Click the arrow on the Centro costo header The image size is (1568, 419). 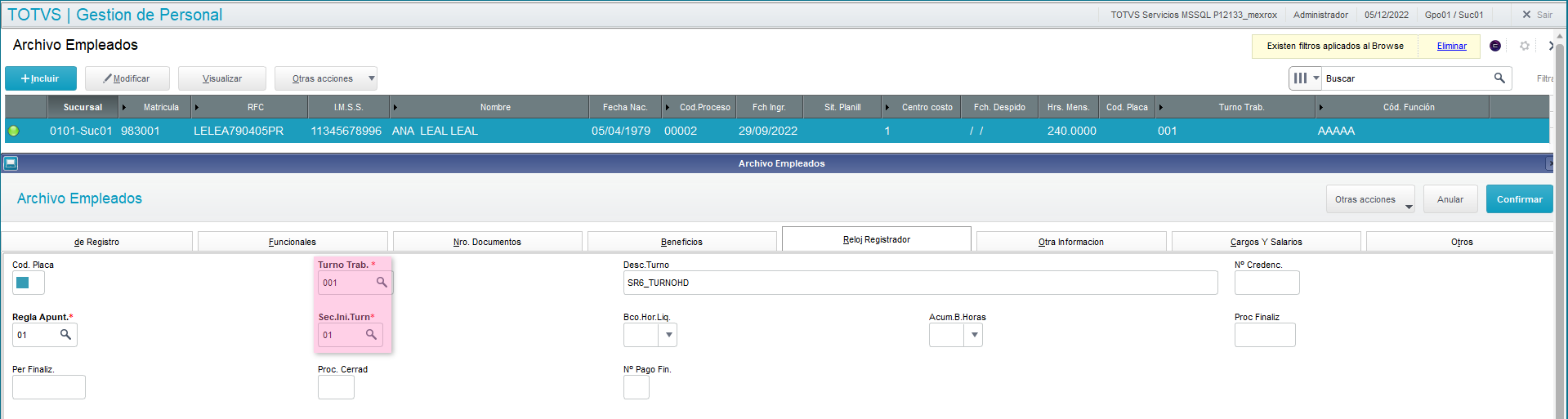coord(888,107)
